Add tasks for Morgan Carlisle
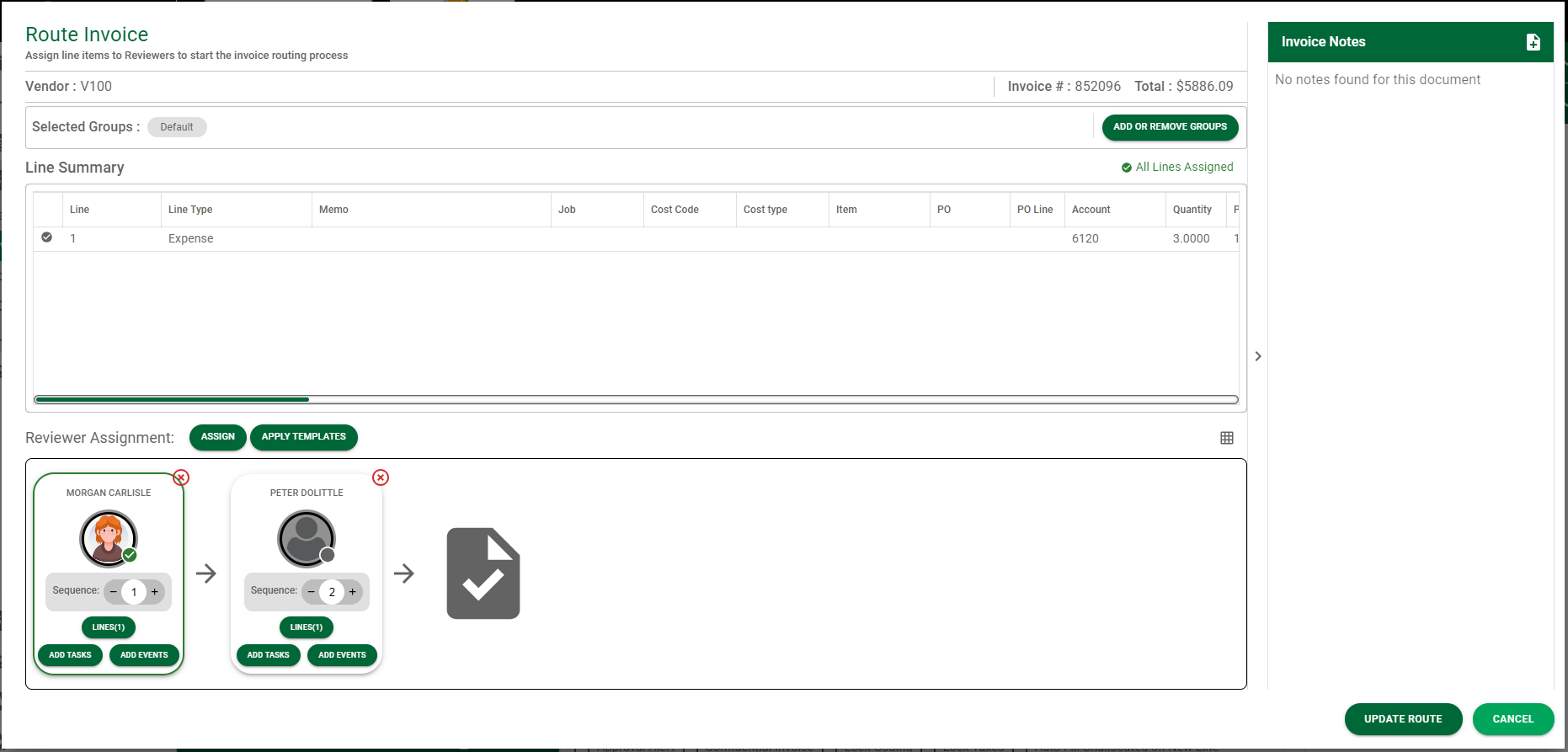The height and width of the screenshot is (752, 1568). coord(70,655)
